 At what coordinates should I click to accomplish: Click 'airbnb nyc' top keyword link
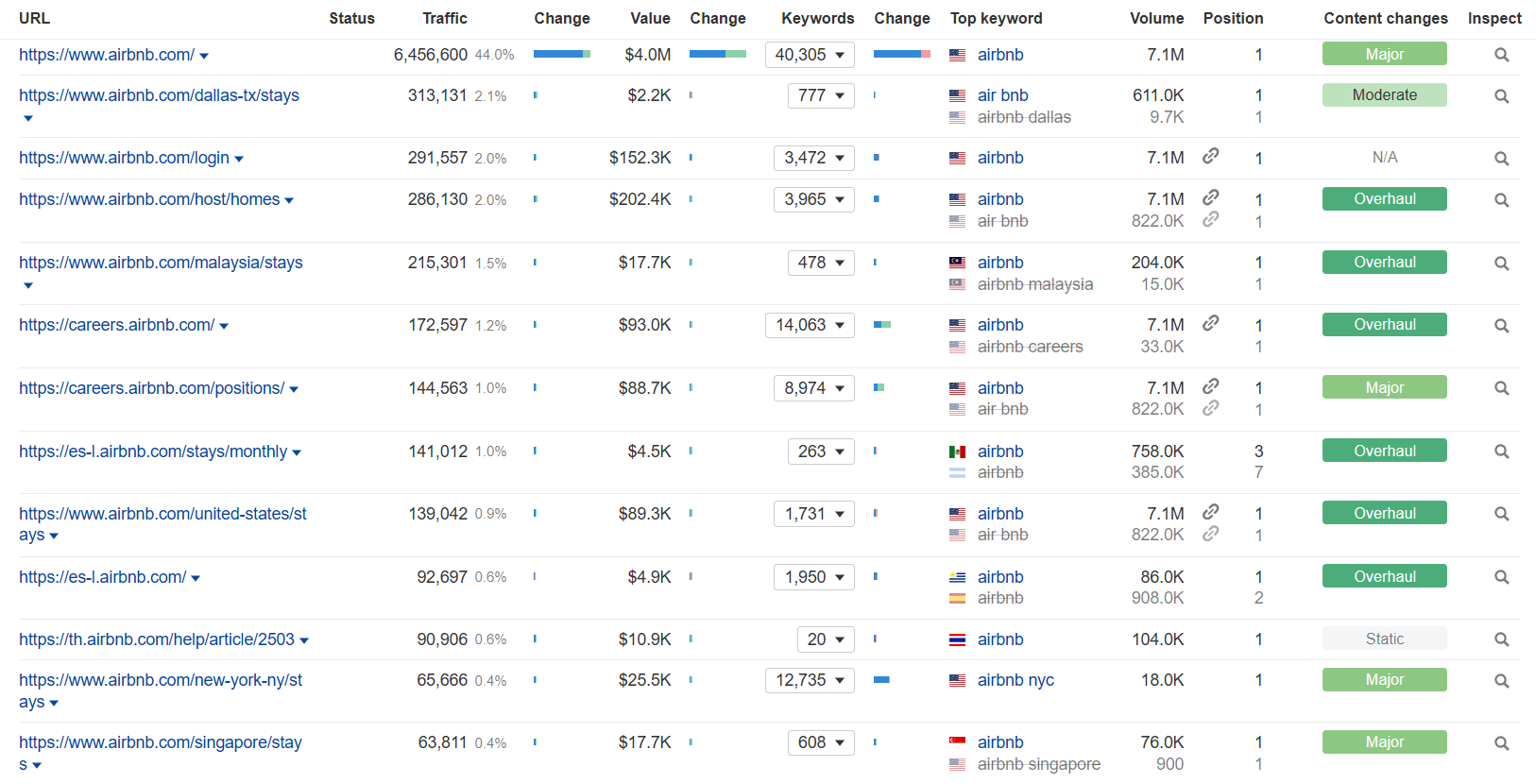click(1015, 680)
